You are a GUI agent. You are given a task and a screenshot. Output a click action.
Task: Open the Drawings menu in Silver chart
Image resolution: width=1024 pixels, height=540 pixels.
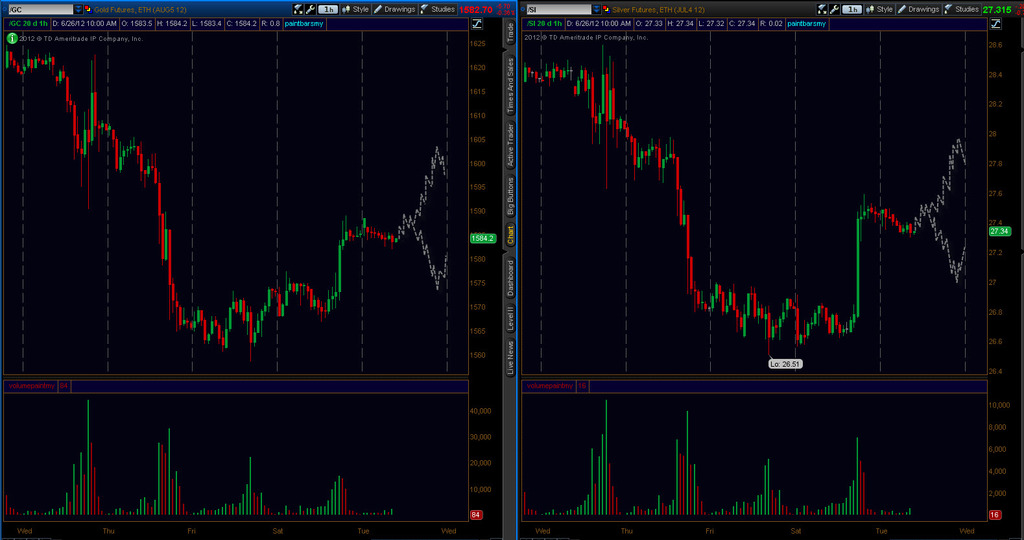point(918,9)
